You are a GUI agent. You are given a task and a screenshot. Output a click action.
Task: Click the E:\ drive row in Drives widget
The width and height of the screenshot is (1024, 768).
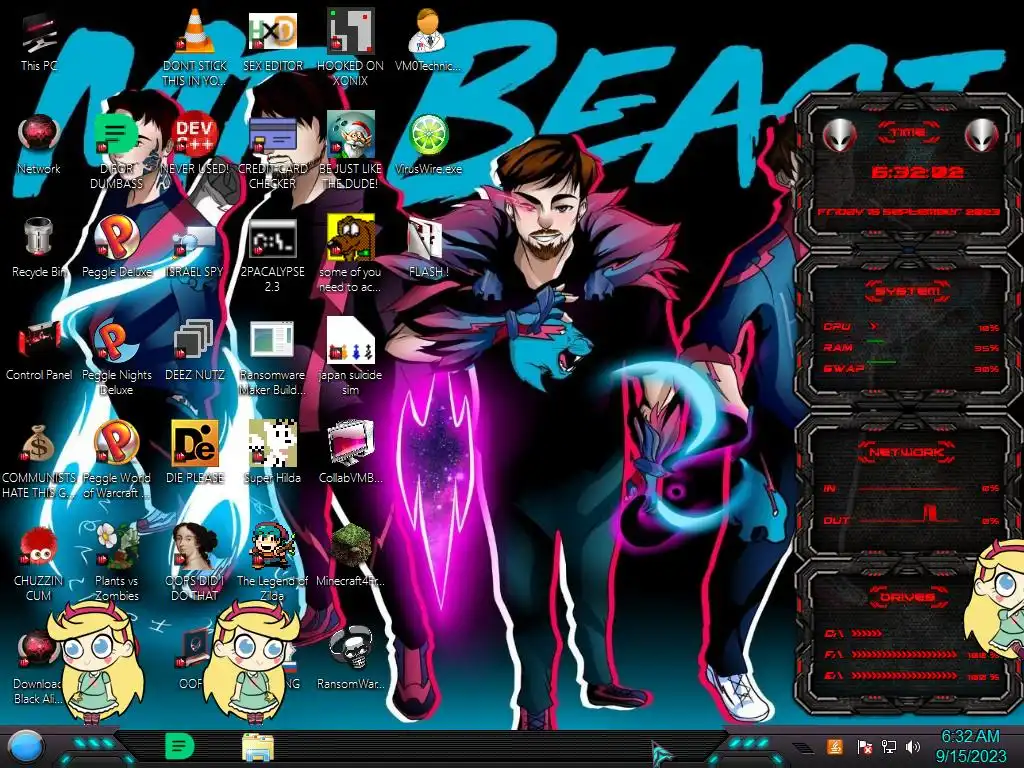coord(911,675)
